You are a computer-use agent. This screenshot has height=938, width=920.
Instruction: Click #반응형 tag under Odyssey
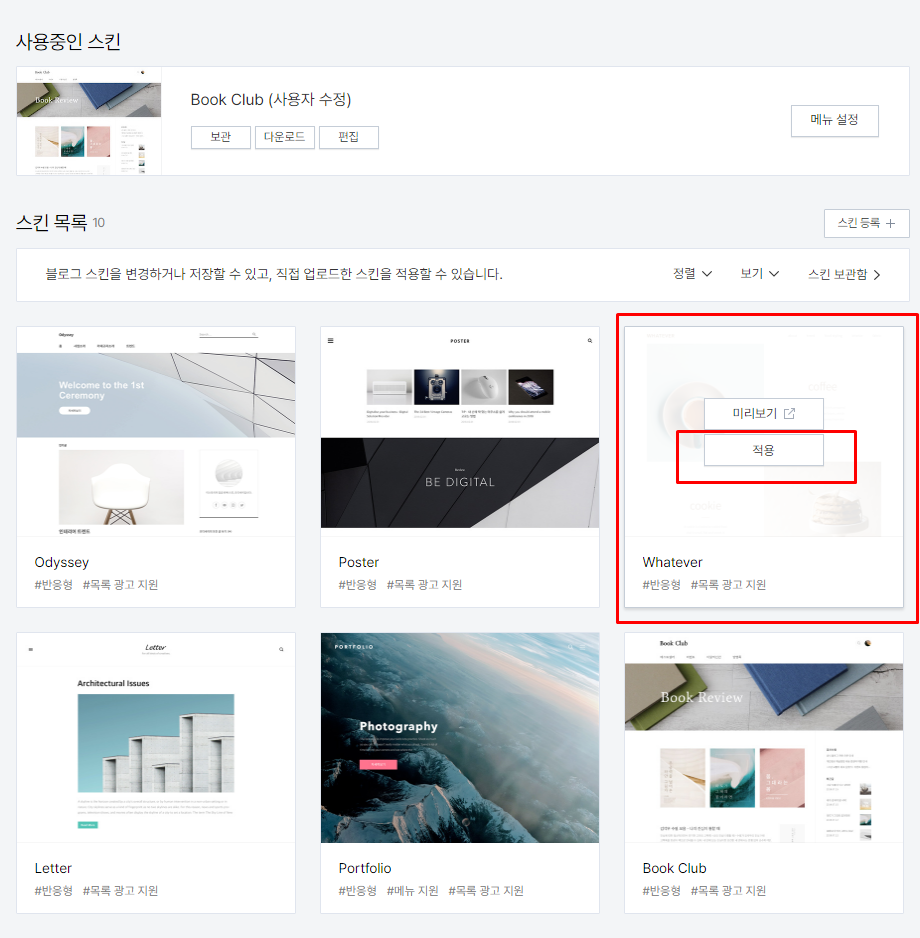click(53, 584)
